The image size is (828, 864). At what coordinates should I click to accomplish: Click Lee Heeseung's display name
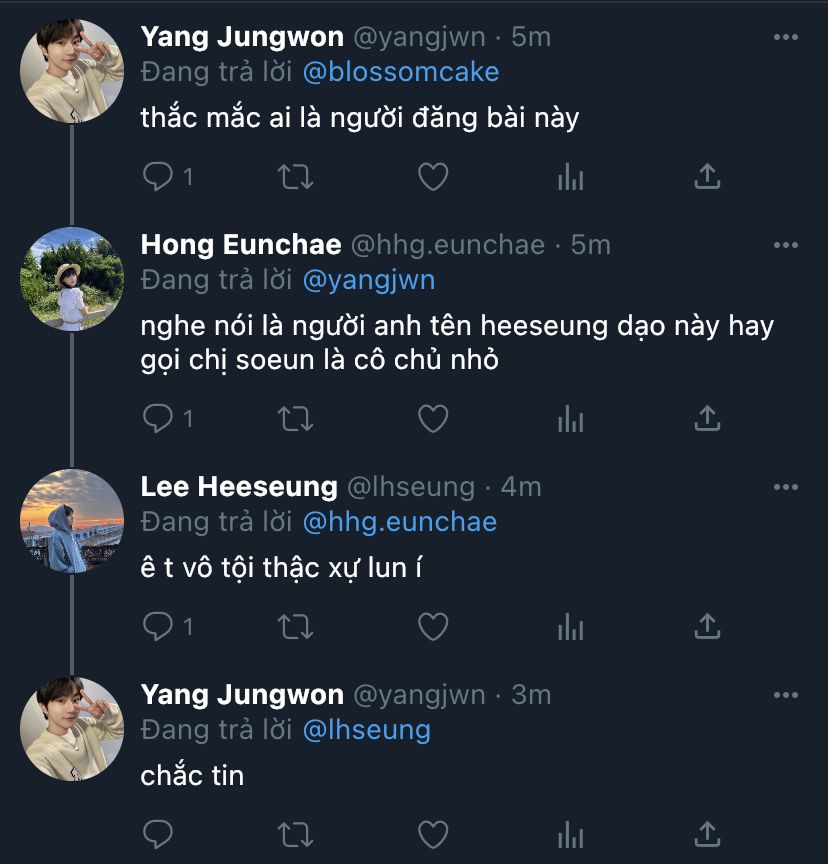pos(239,487)
